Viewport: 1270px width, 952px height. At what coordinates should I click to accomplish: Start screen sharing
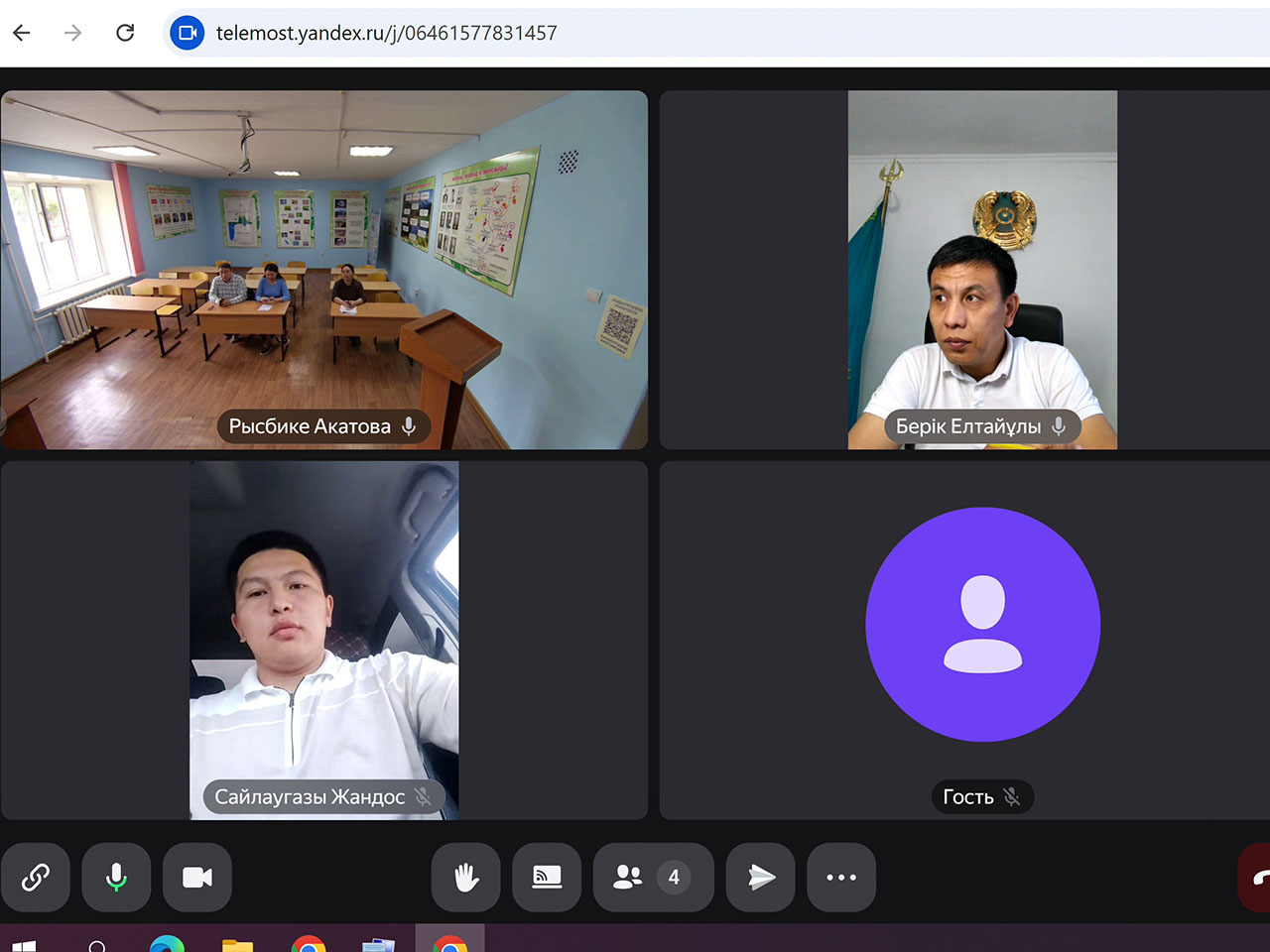point(547,877)
